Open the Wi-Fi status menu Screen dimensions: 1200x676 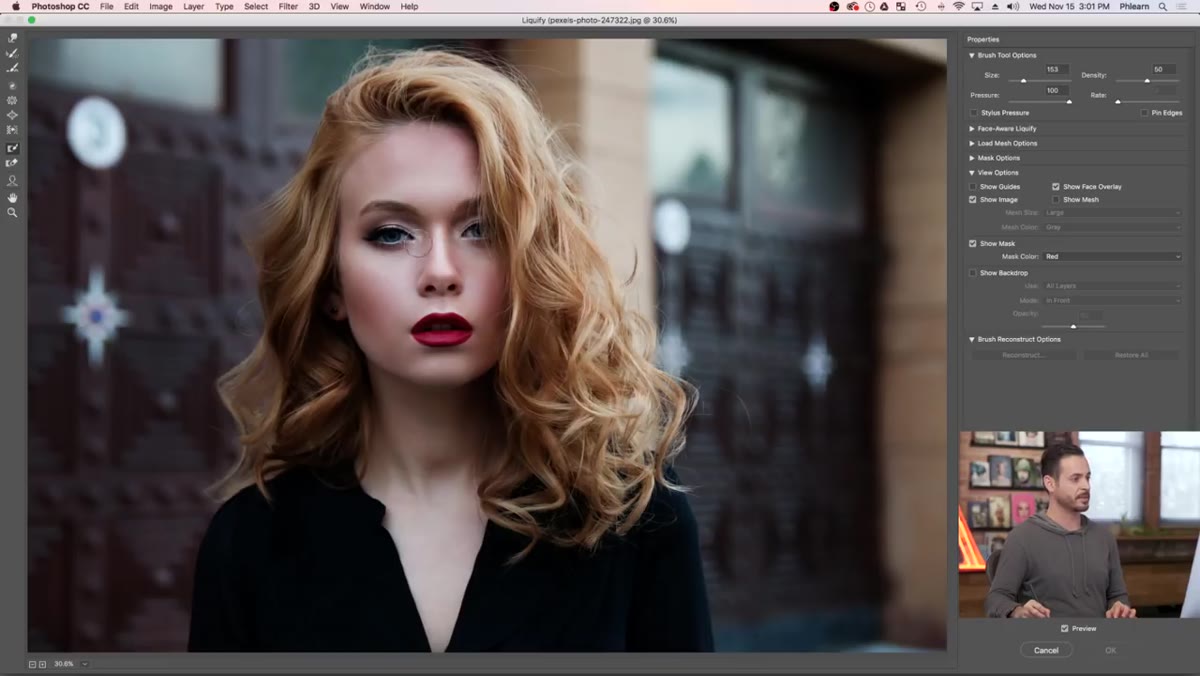pyautogui.click(x=958, y=6)
